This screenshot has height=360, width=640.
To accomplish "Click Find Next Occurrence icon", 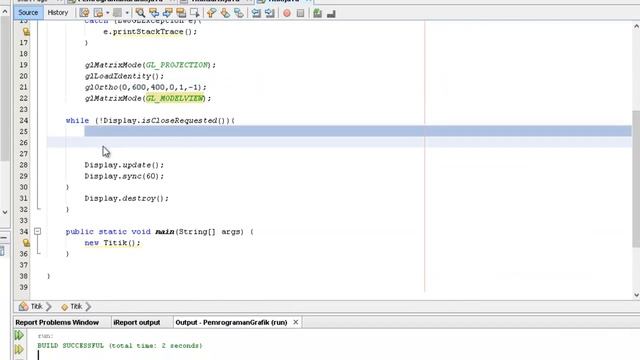I will click(167, 13).
